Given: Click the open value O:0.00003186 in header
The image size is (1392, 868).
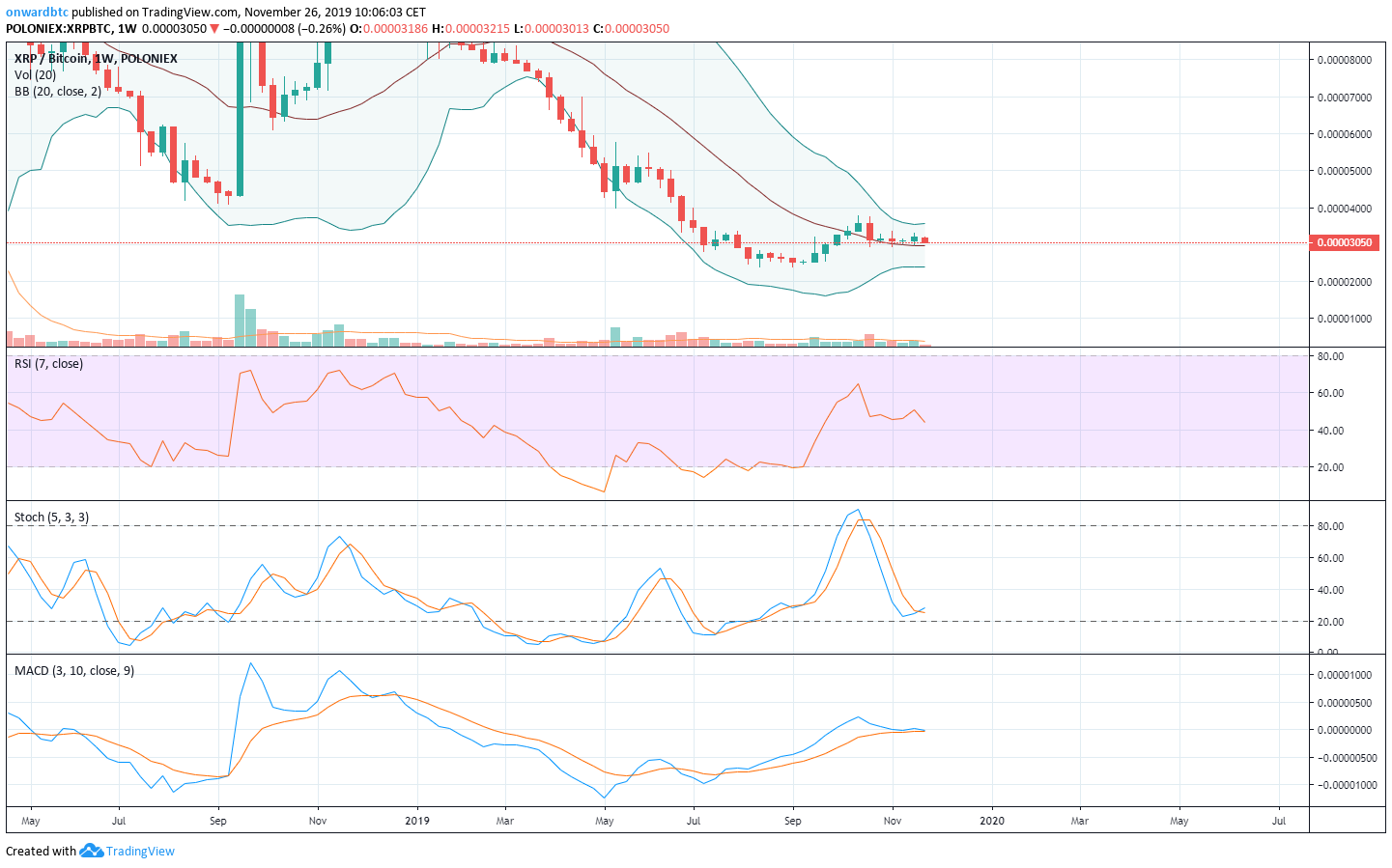Looking at the screenshot, I should tap(388, 28).
